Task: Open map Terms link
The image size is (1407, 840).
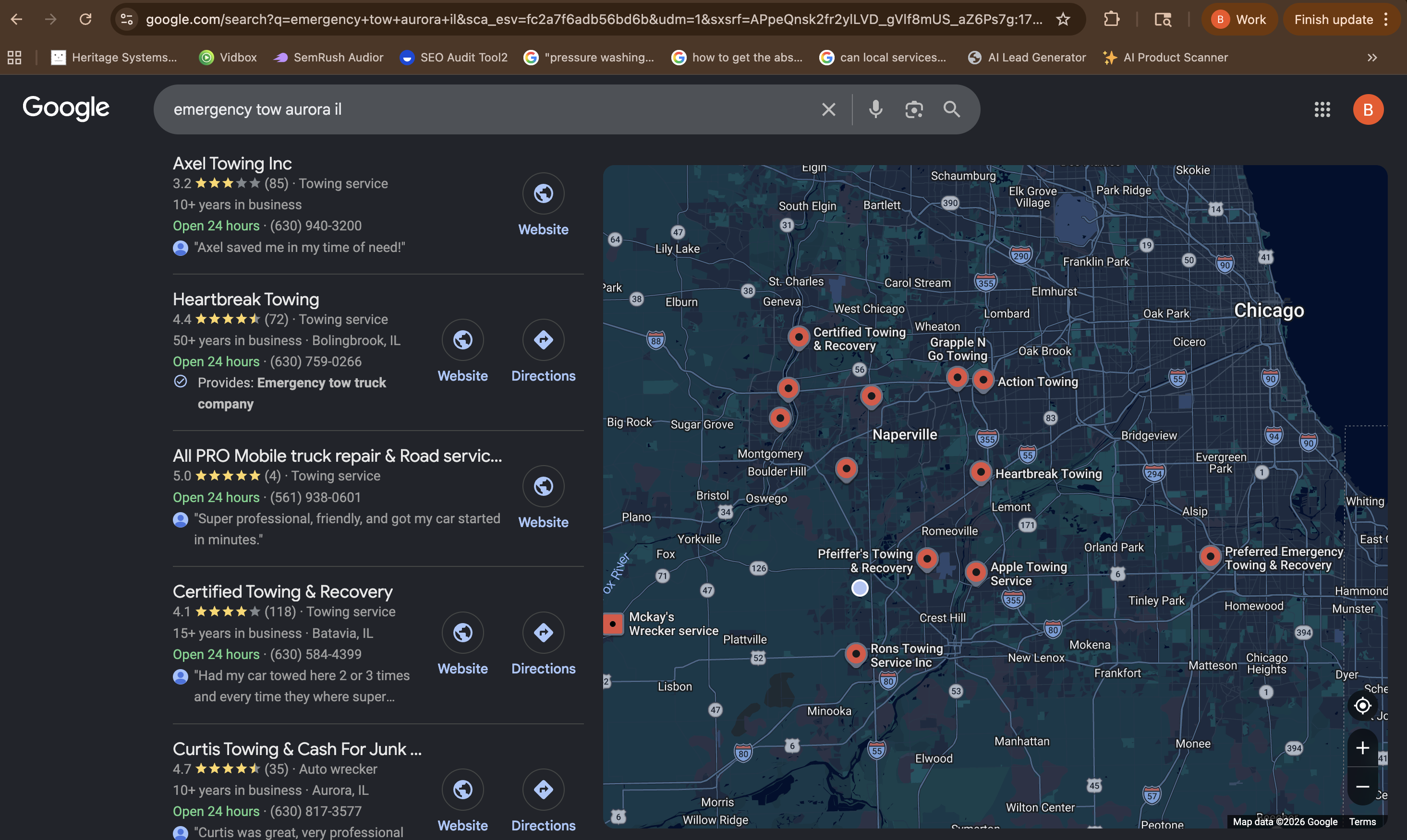Action: pos(1362,822)
